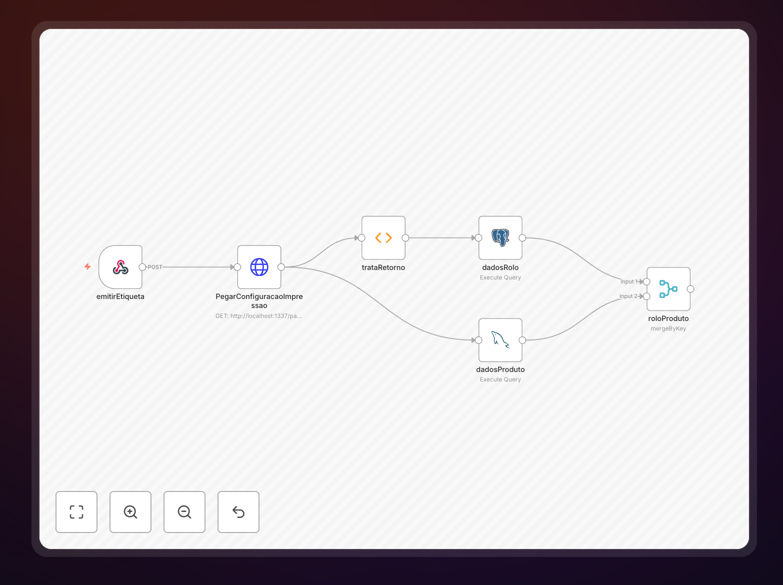
Task: Click the emitirEtiqueta output connector
Action: [x=142, y=267]
